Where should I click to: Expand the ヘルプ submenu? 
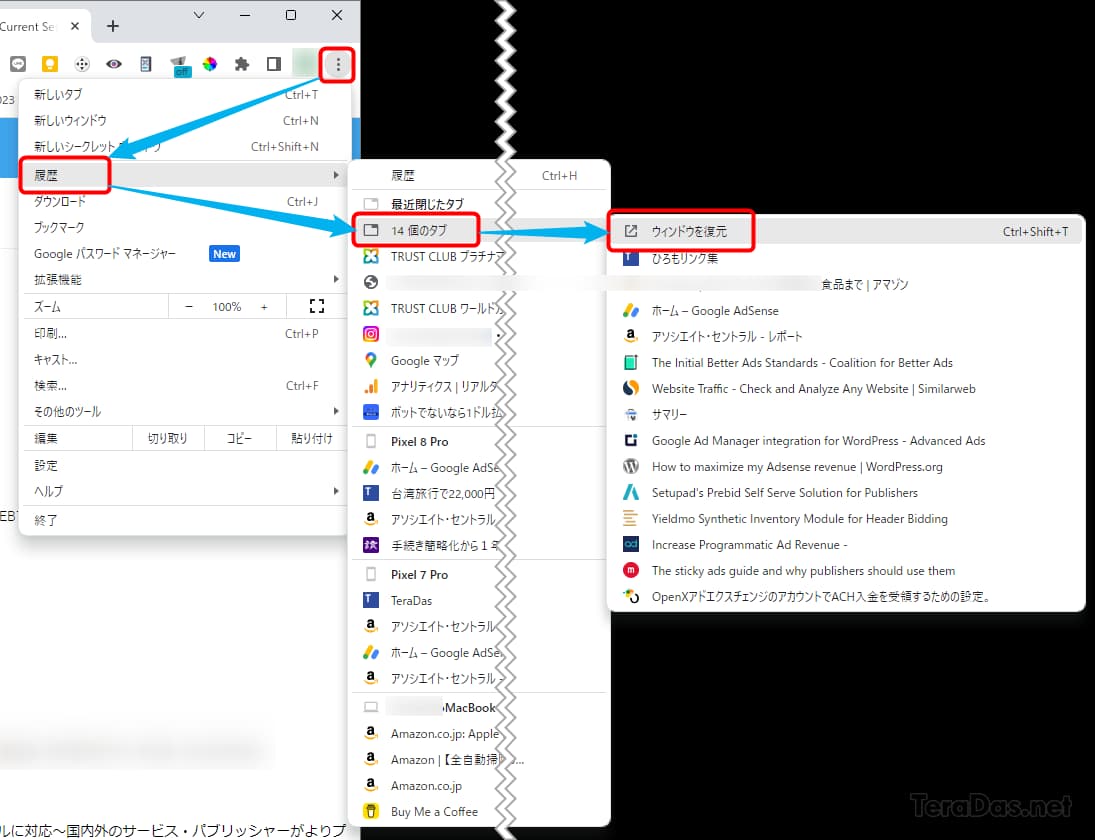tap(183, 492)
